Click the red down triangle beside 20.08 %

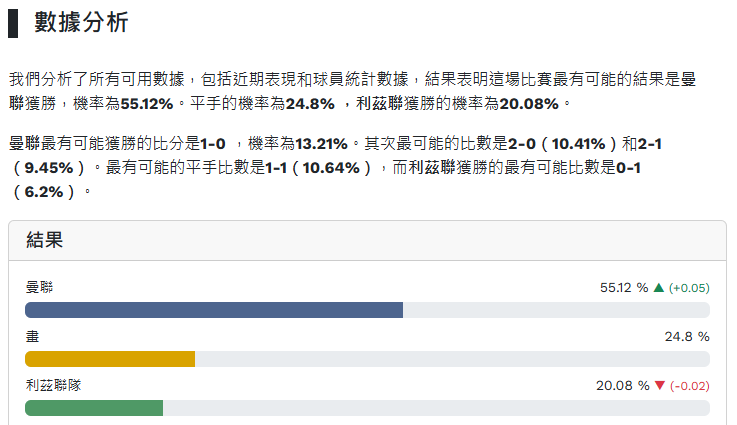659,386
